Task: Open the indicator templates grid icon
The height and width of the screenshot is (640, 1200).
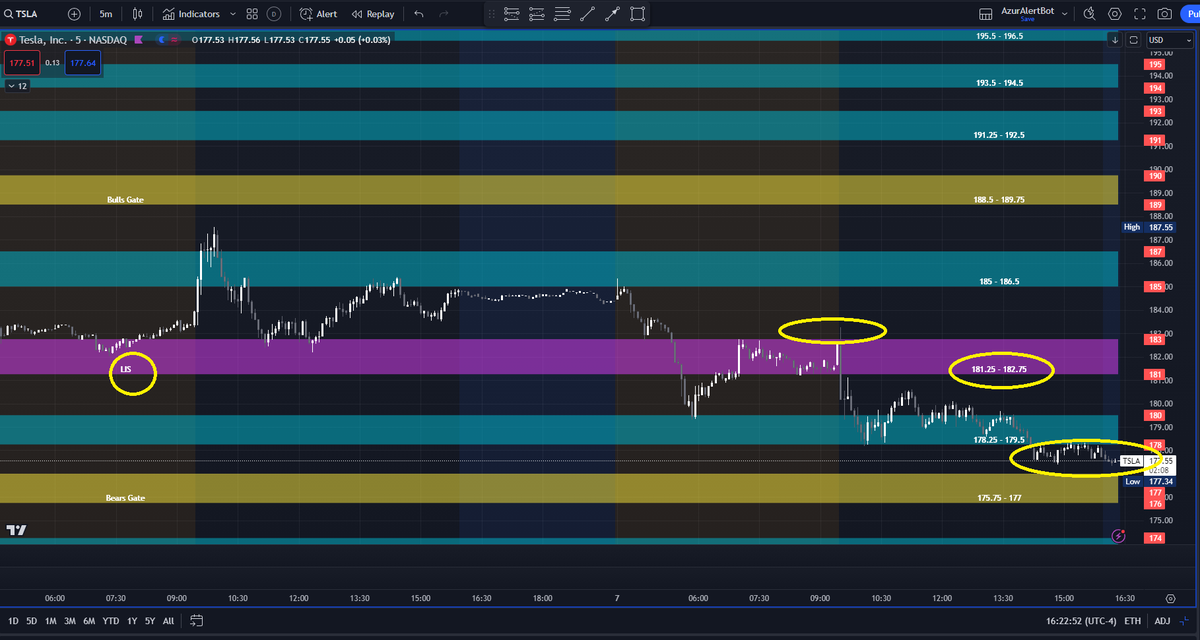Action: (x=252, y=14)
